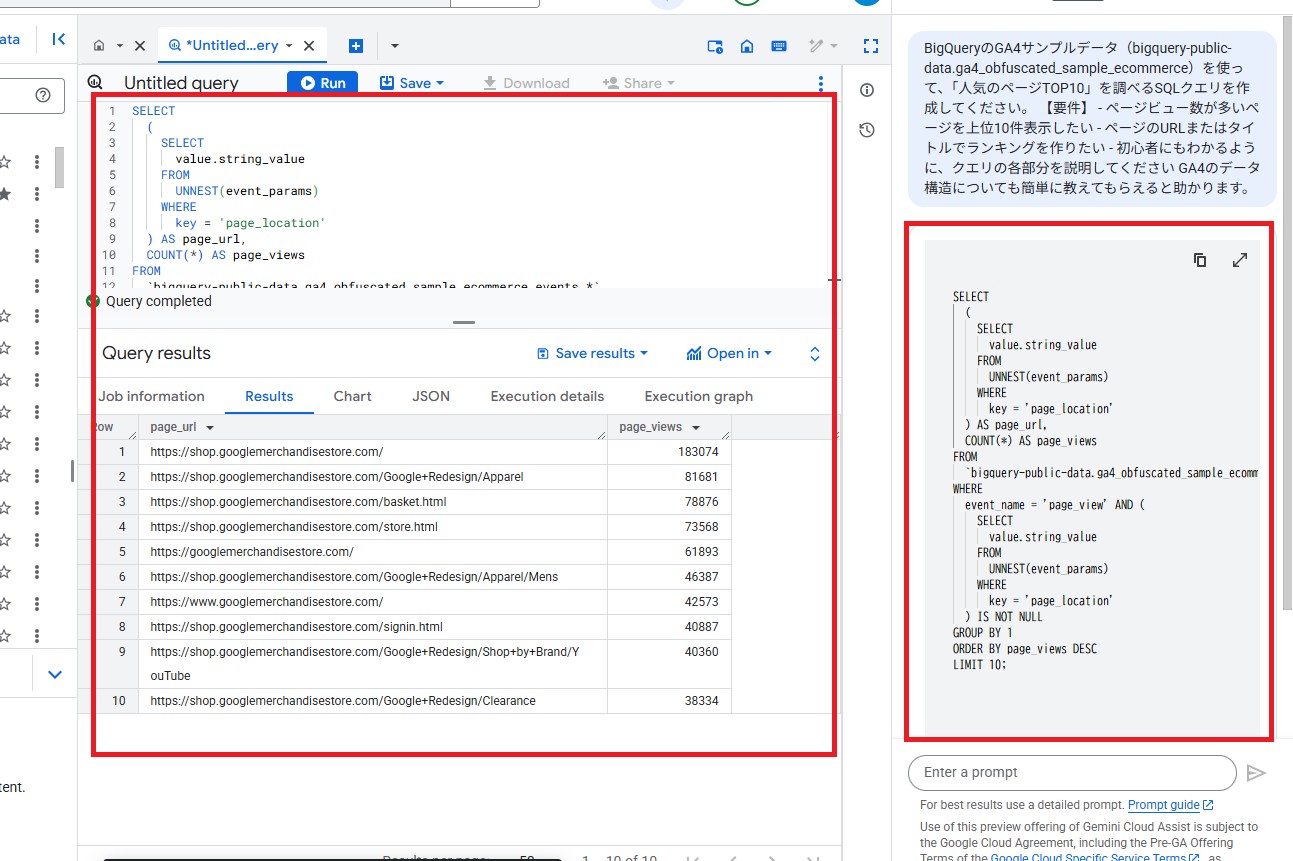Open the Execution graph tab

pyautogui.click(x=699, y=396)
